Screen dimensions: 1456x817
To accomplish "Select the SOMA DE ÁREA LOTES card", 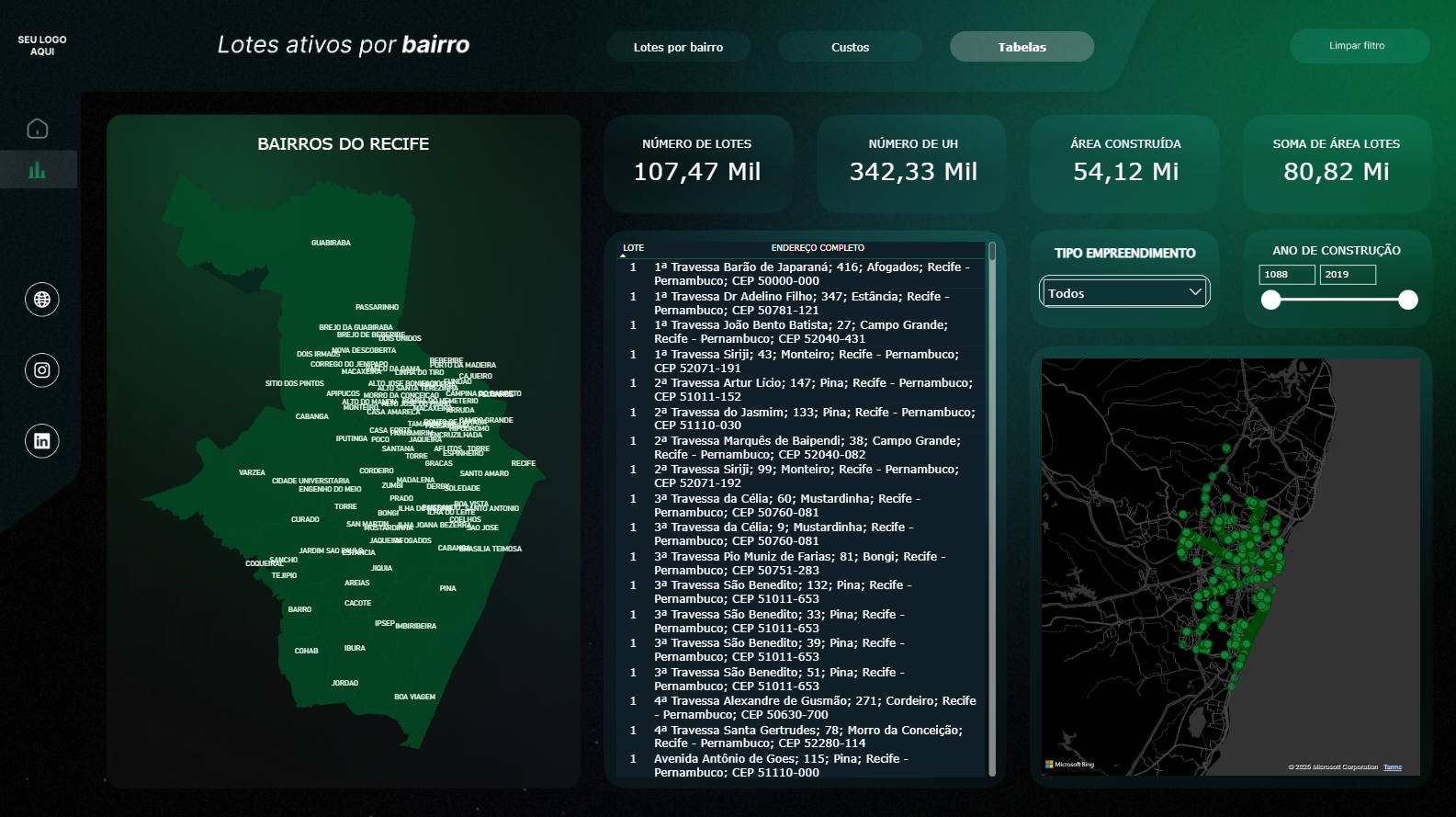I will (x=1337, y=164).
